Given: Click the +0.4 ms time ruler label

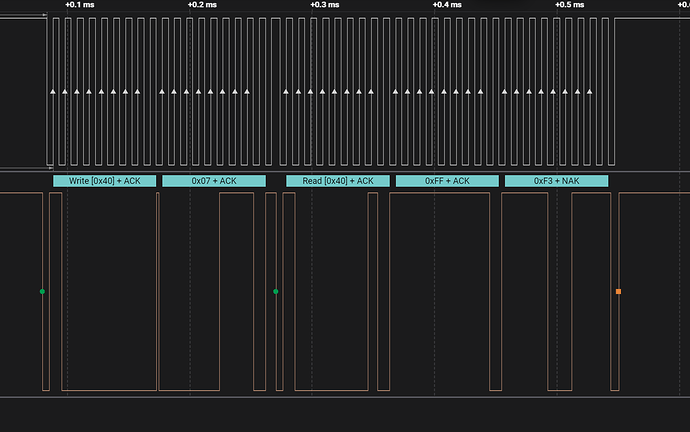Looking at the screenshot, I should click(447, 5).
